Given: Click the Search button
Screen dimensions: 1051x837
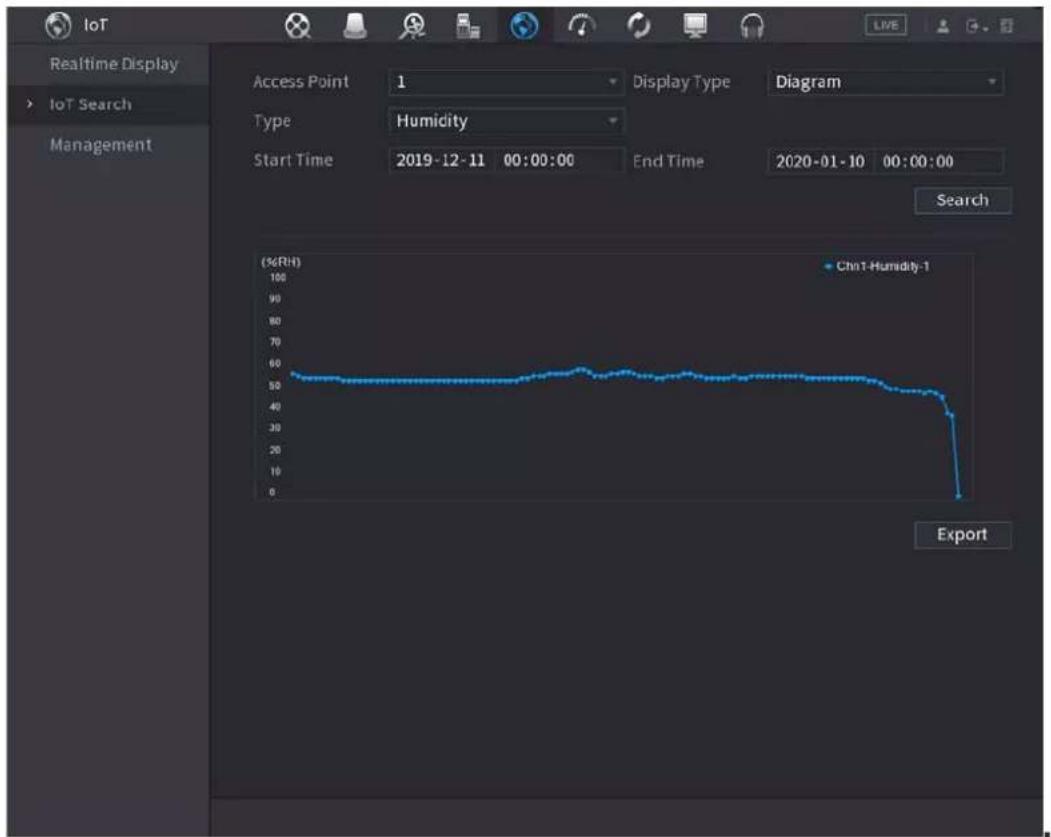Looking at the screenshot, I should coord(963,200).
